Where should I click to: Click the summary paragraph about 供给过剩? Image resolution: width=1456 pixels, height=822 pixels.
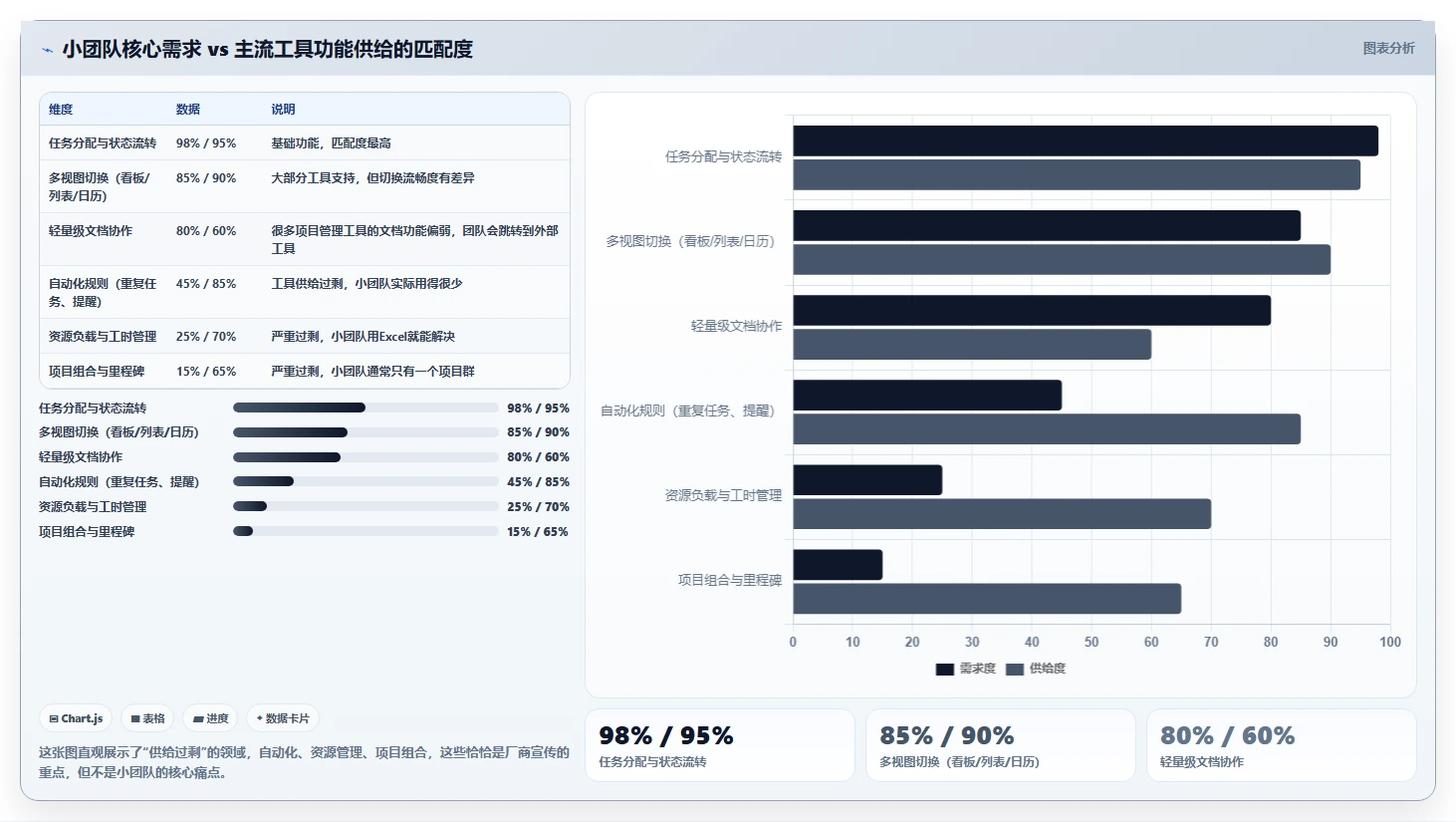click(x=304, y=762)
